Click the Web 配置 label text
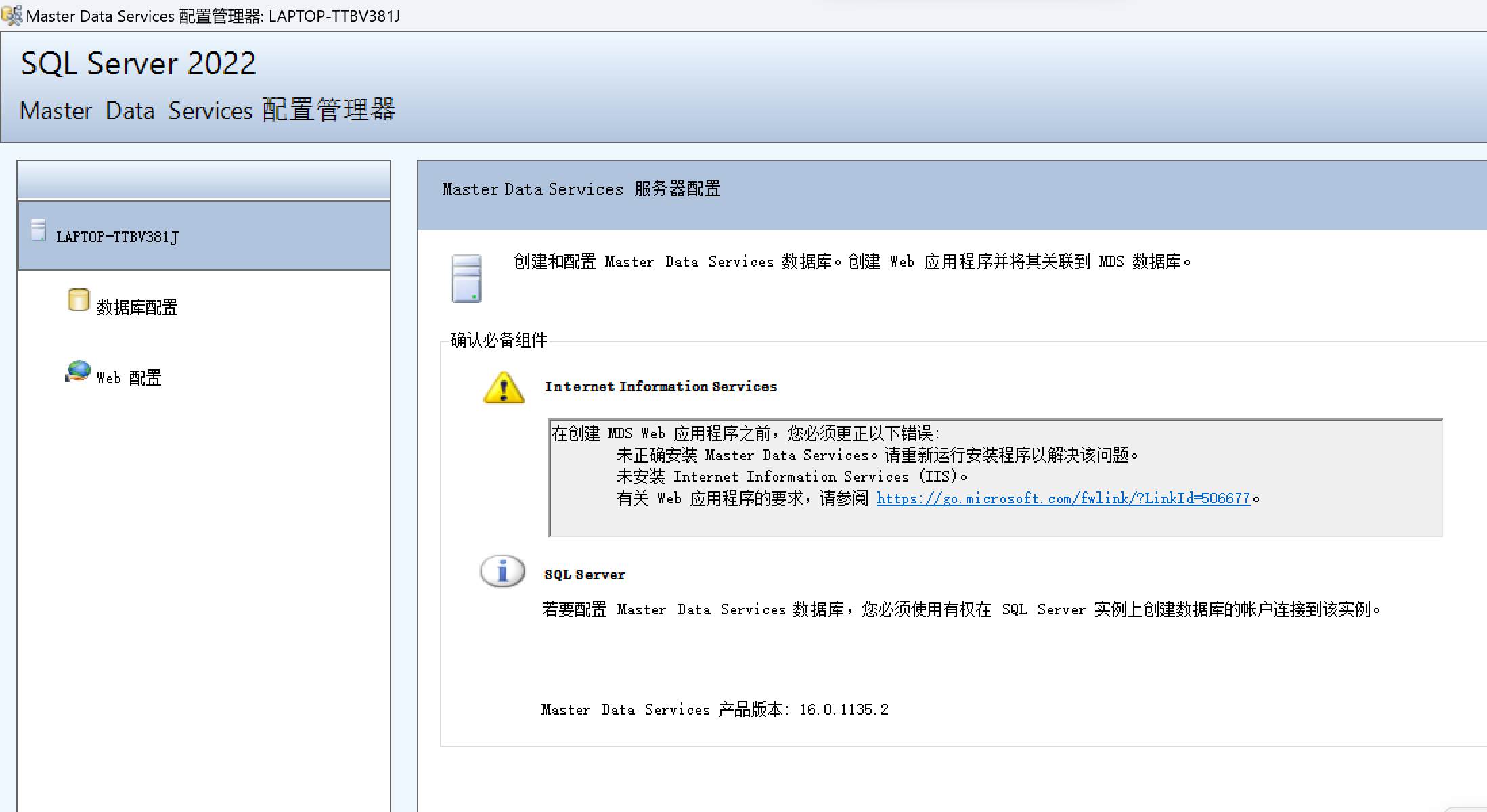The height and width of the screenshot is (812, 1487). [x=128, y=377]
